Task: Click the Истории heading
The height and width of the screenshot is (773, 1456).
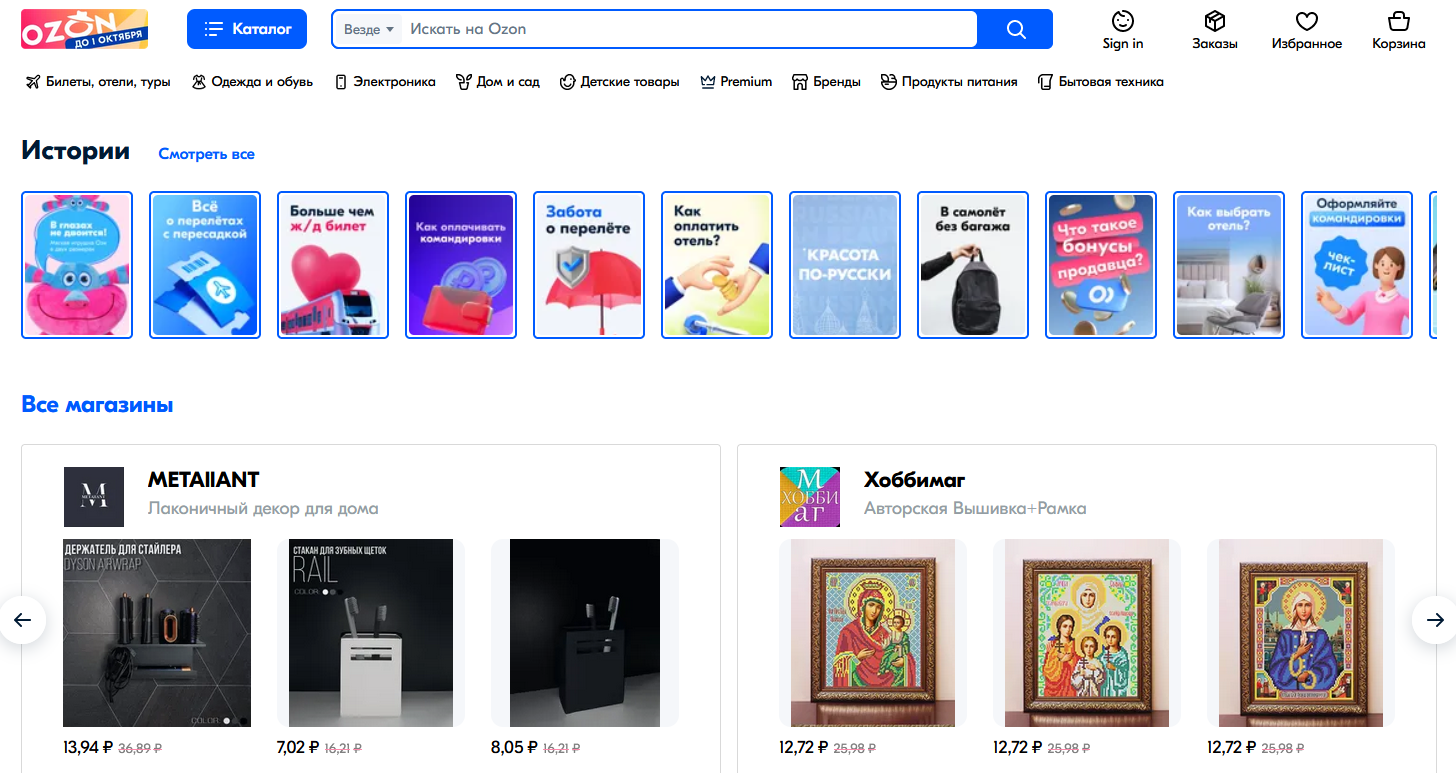Action: [x=76, y=151]
